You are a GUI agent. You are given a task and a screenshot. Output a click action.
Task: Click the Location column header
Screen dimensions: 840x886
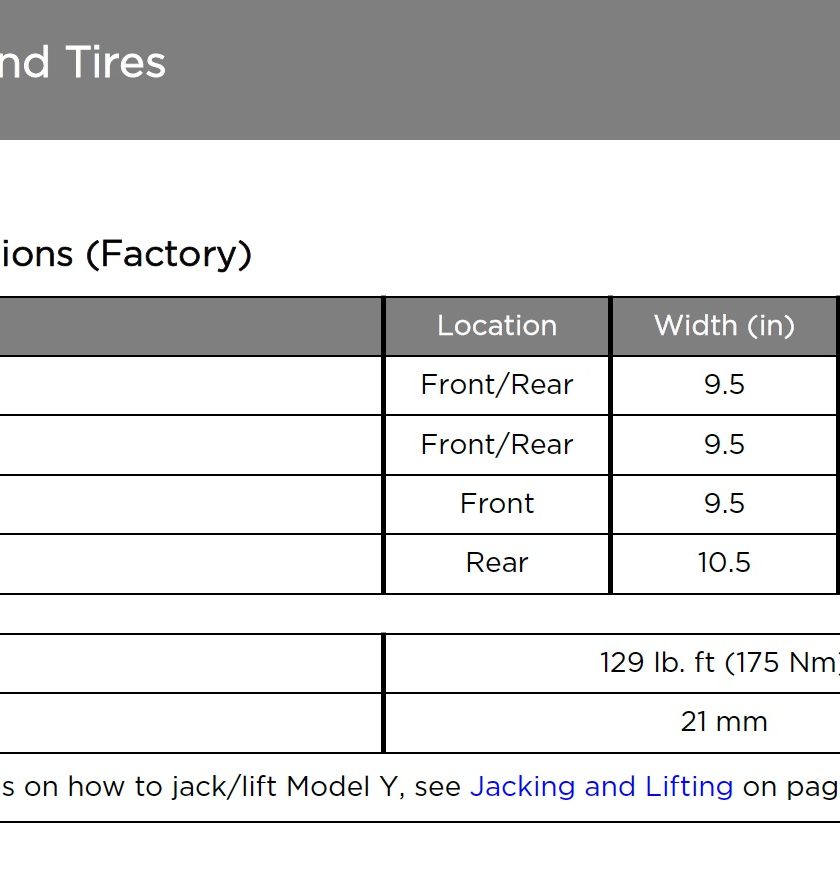[x=497, y=326]
